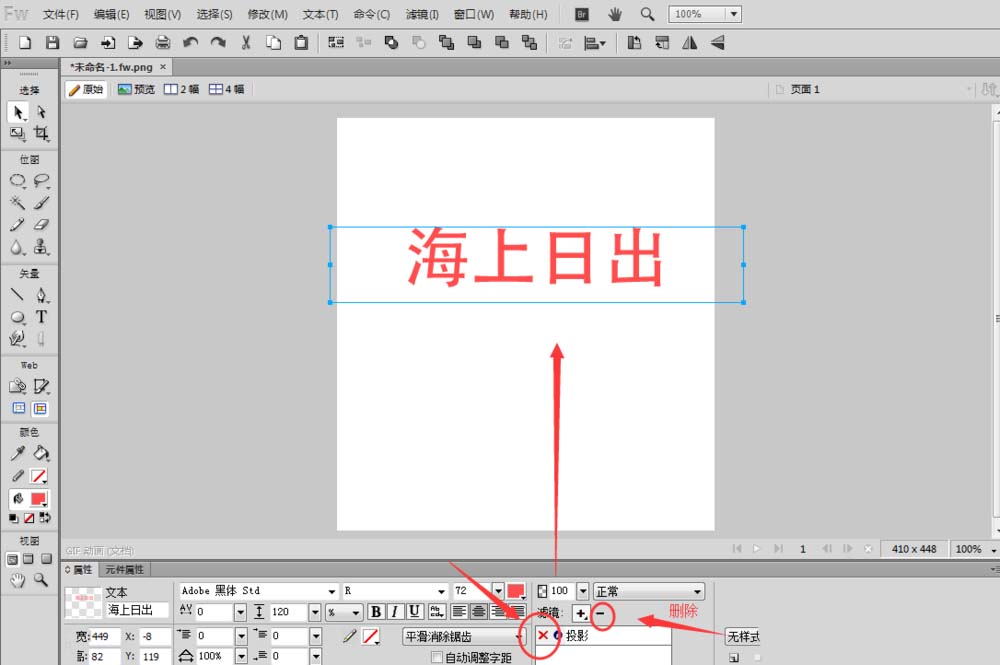
Task: Click the 宽 width input field
Action: 103,636
